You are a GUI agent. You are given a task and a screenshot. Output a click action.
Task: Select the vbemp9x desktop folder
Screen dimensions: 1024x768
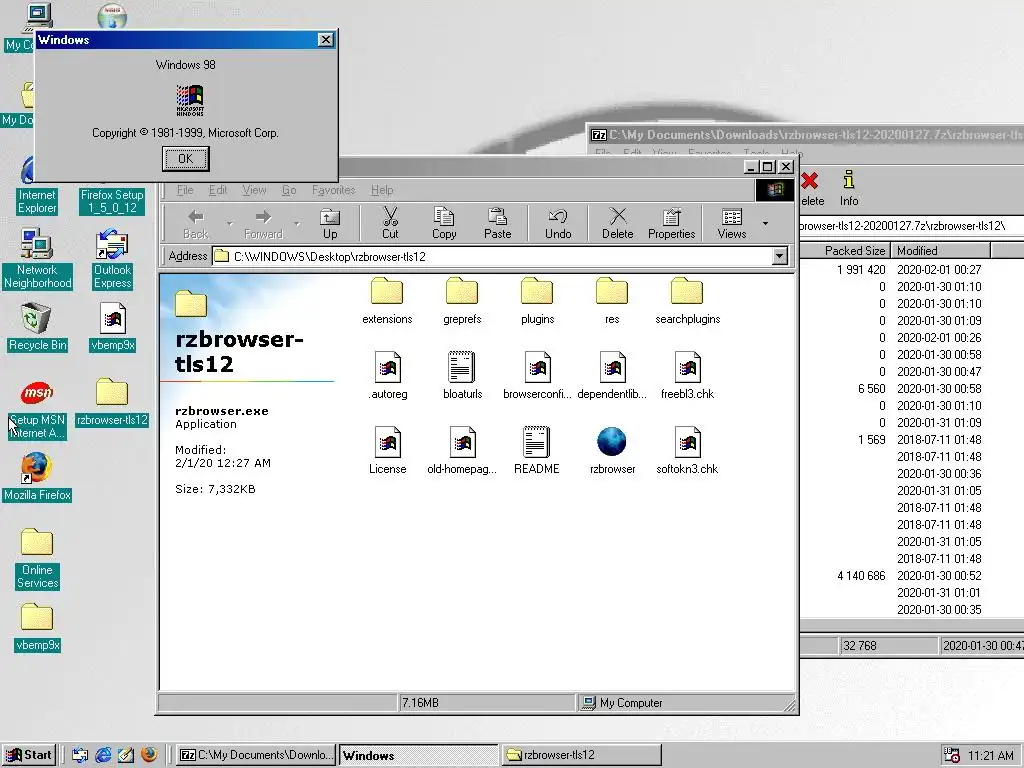(x=37, y=628)
